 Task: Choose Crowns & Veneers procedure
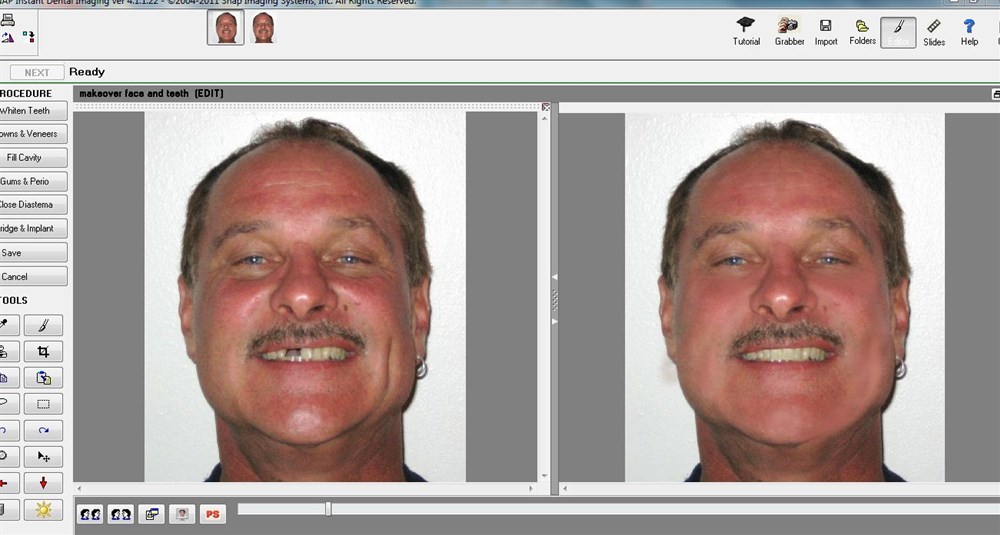pos(33,134)
